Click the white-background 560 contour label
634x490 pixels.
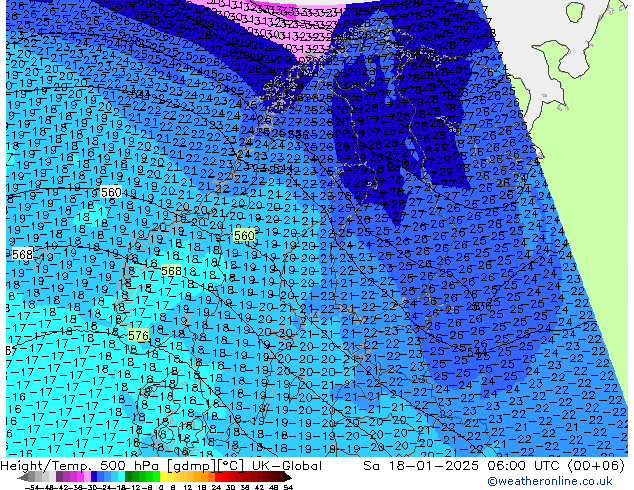111,192
